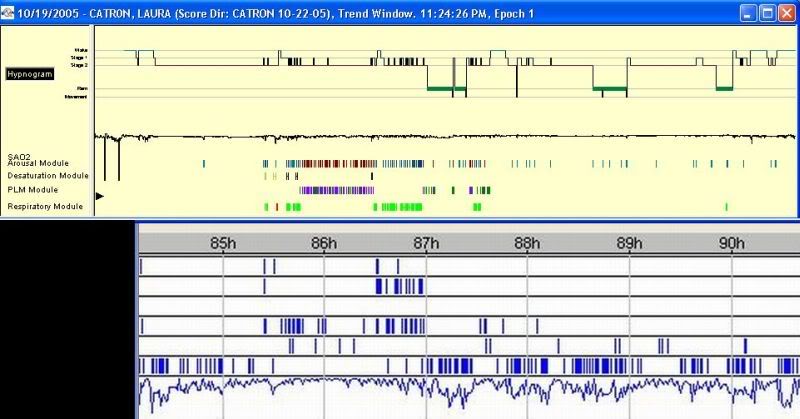
Task: Maximize the Trend Window
Action: [767, 13]
